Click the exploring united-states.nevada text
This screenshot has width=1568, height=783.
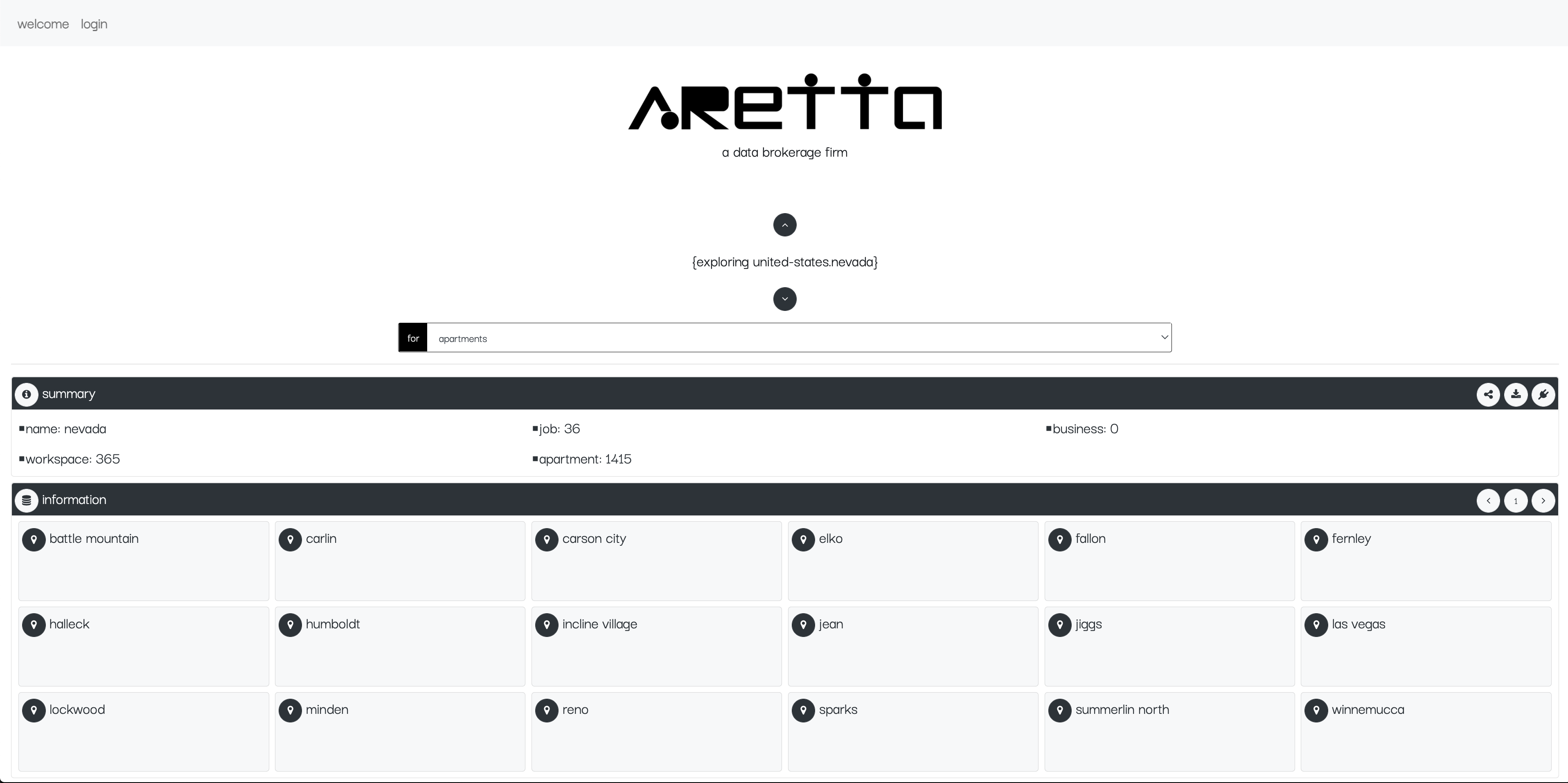click(x=784, y=262)
